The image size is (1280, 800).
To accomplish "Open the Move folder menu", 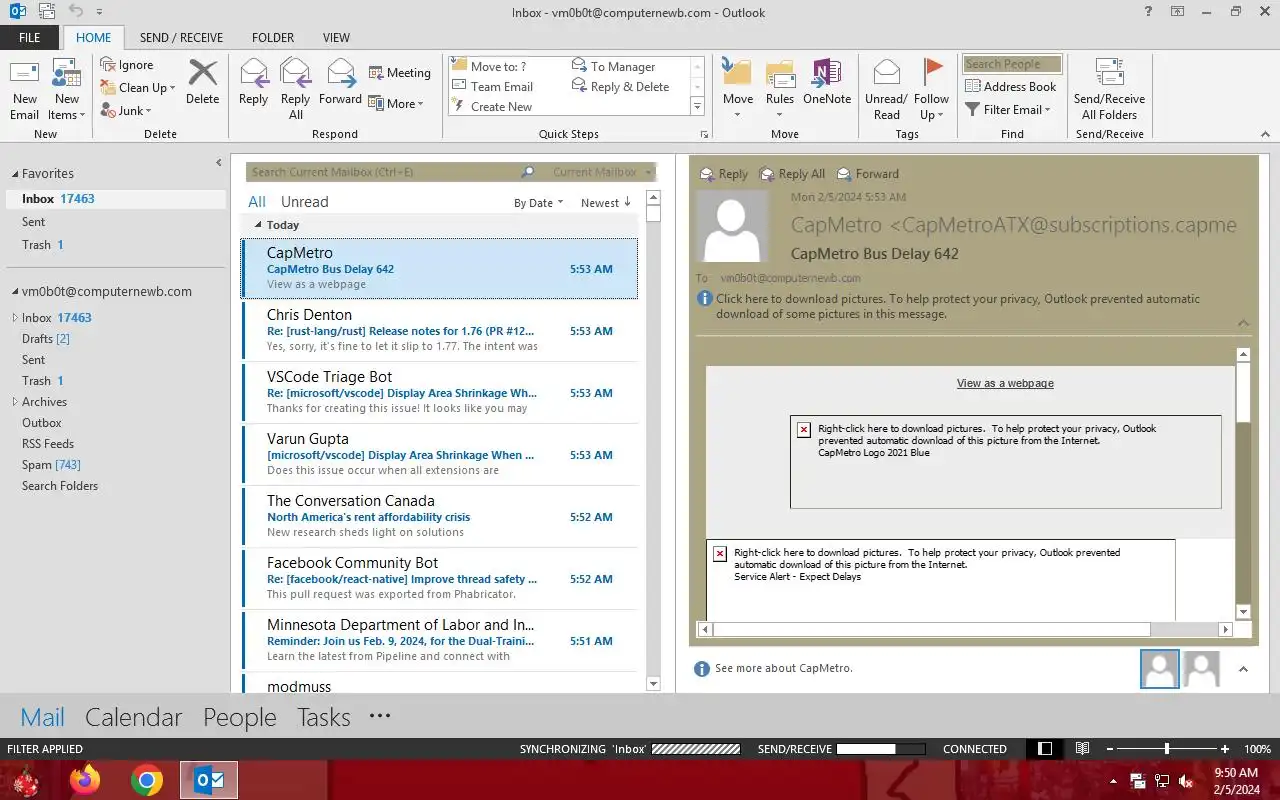I will (737, 89).
